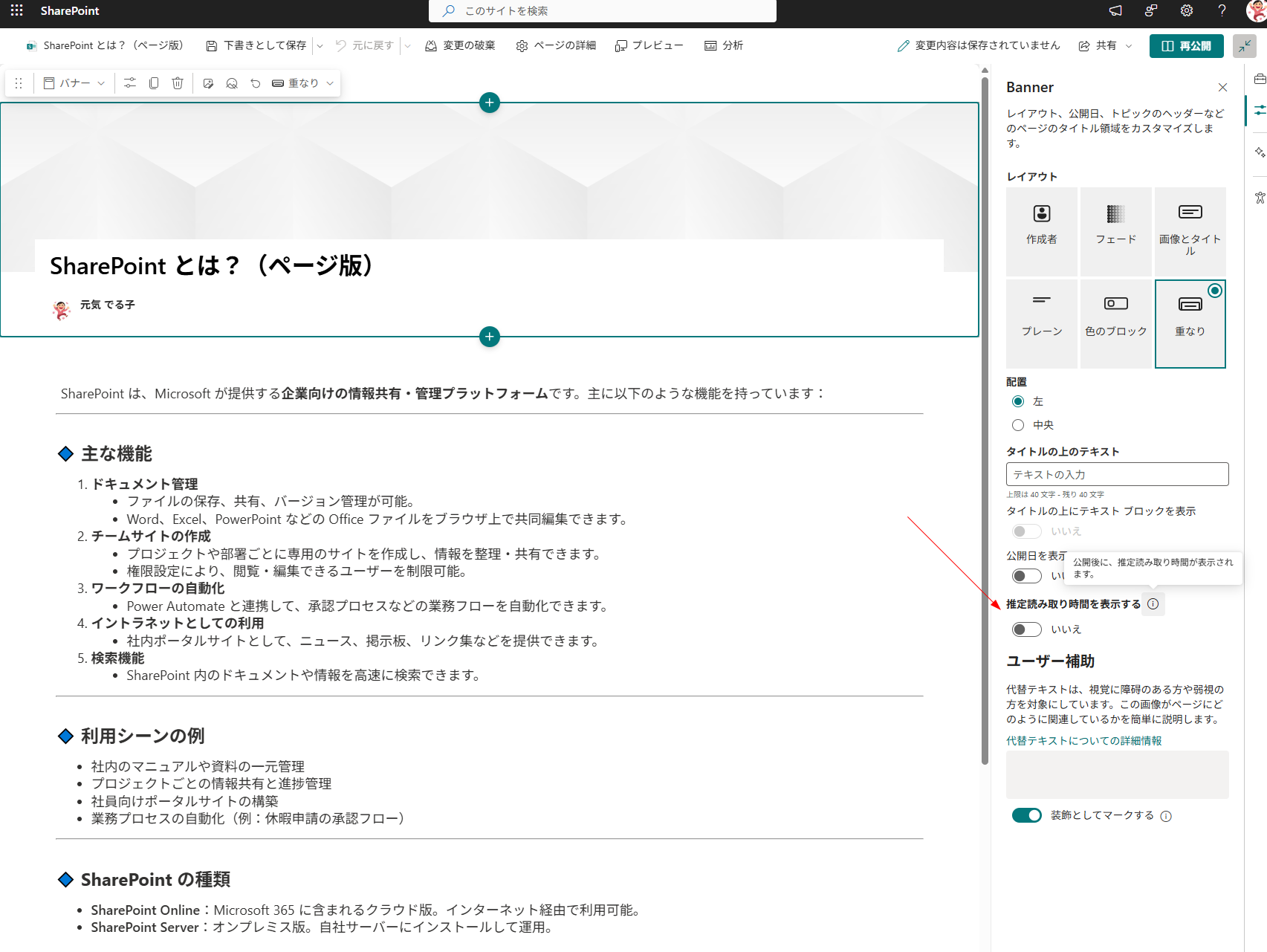Click the プレビュー command
This screenshot has height=952, width=1267.
coord(649,46)
